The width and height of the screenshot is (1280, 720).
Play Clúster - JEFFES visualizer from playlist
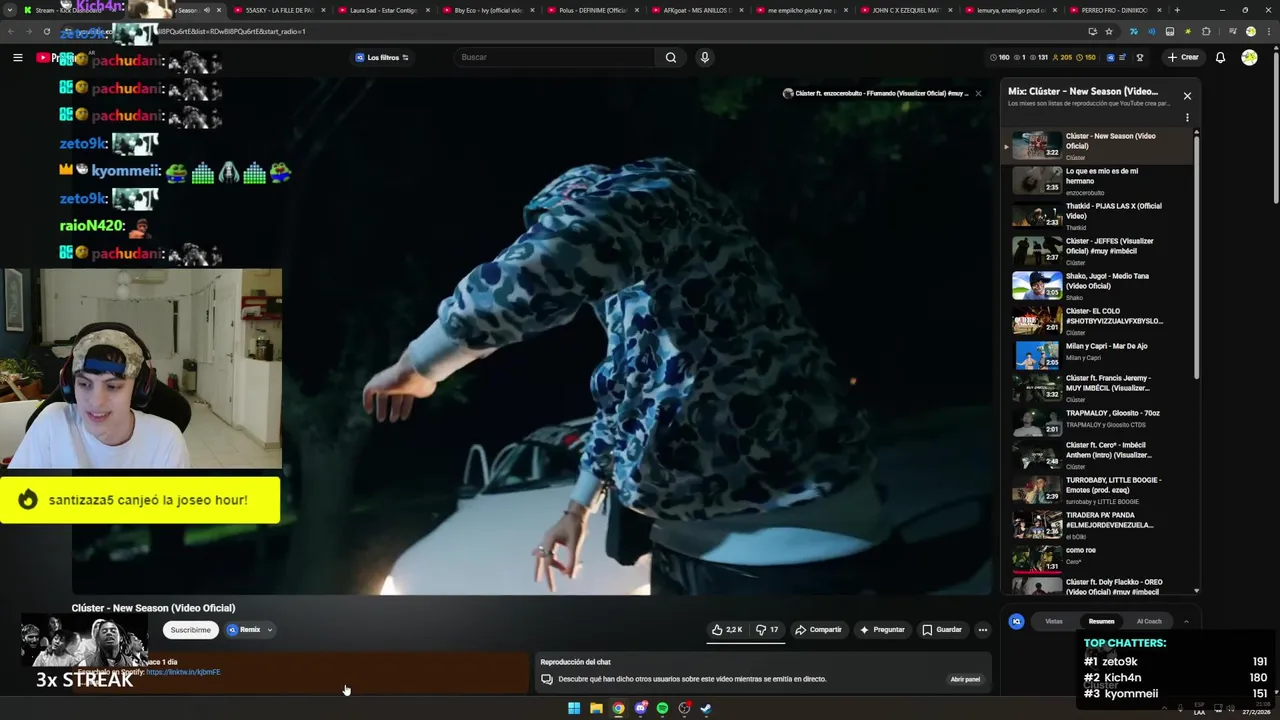(x=1100, y=251)
